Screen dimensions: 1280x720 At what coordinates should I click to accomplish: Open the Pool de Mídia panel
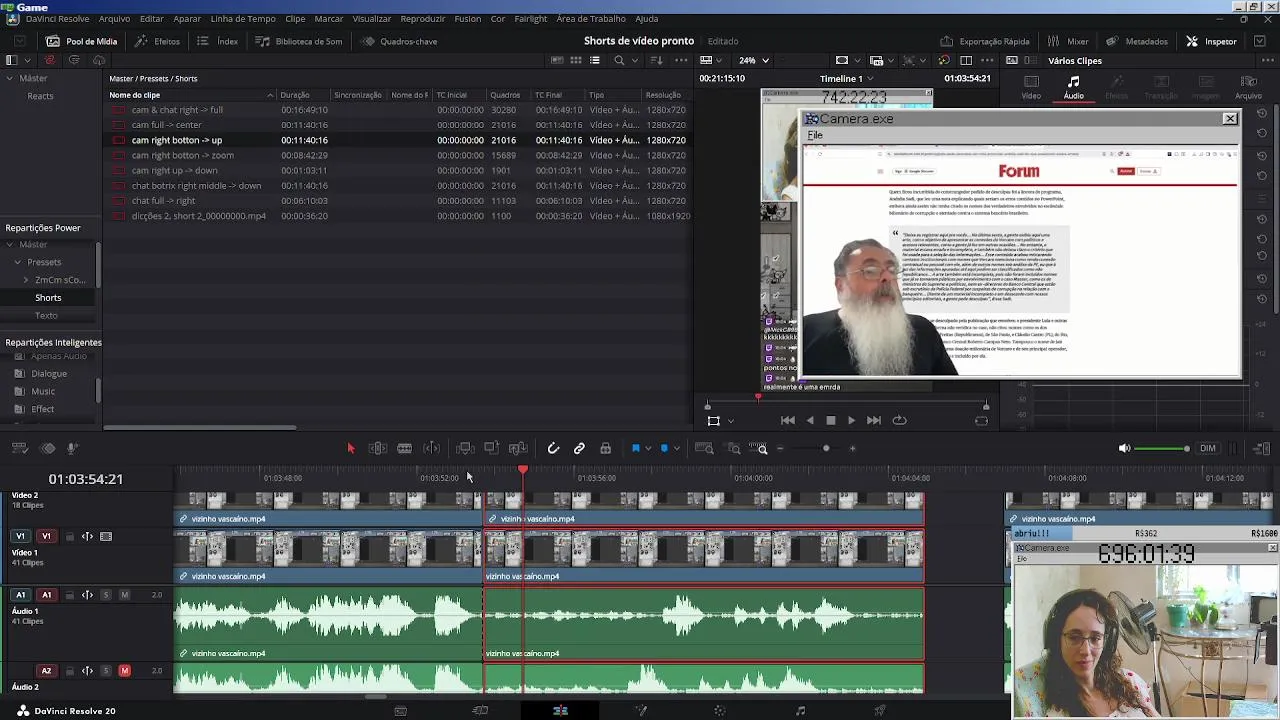click(x=82, y=42)
